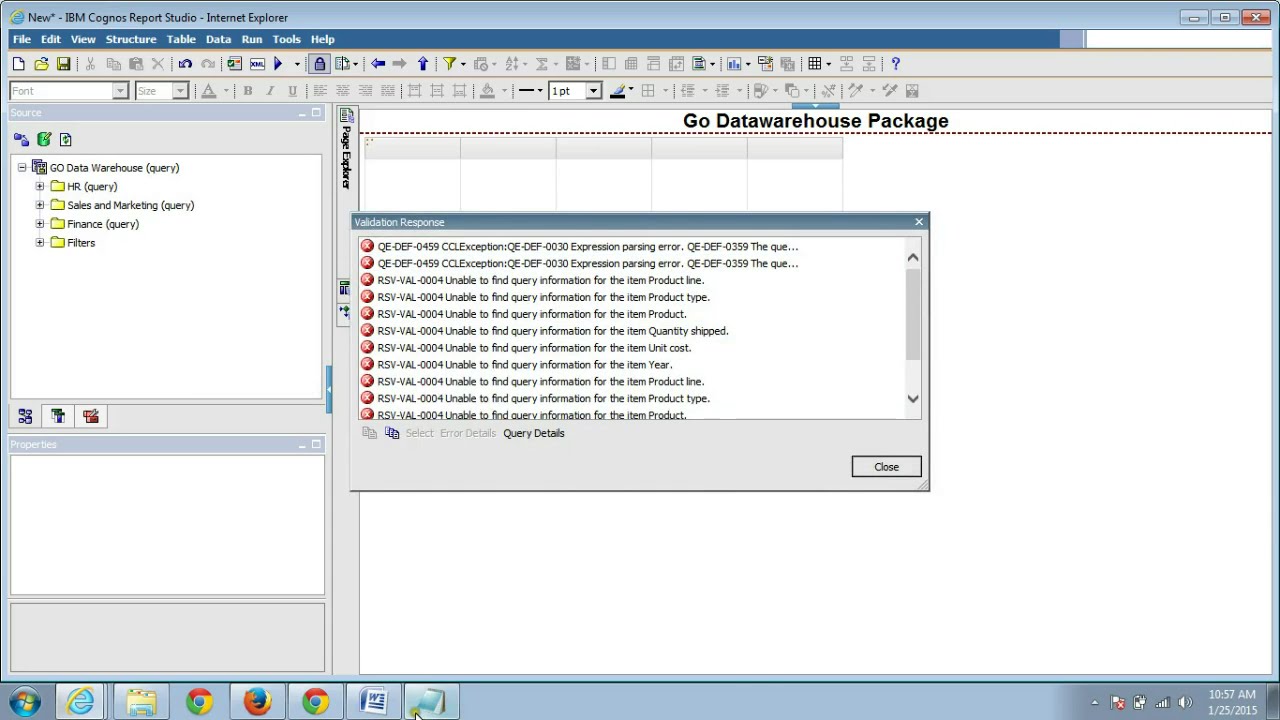Screen dimensions: 1280x720
Task: Click the Condition Explorer side icon
Action: click(345, 312)
